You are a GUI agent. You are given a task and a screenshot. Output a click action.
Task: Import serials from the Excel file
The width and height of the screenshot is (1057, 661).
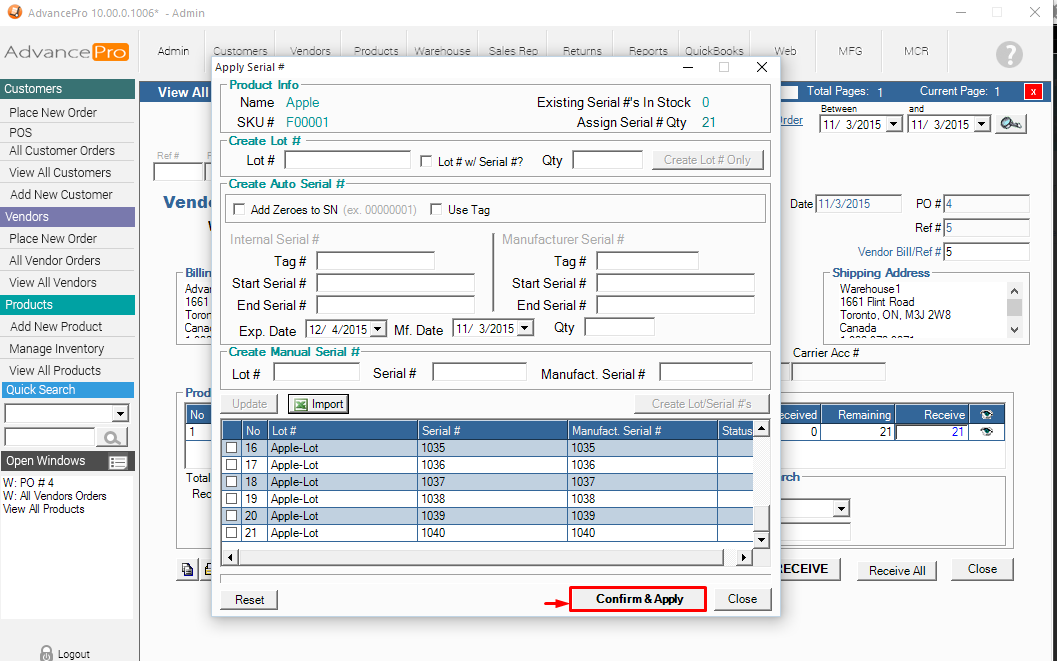tap(318, 404)
